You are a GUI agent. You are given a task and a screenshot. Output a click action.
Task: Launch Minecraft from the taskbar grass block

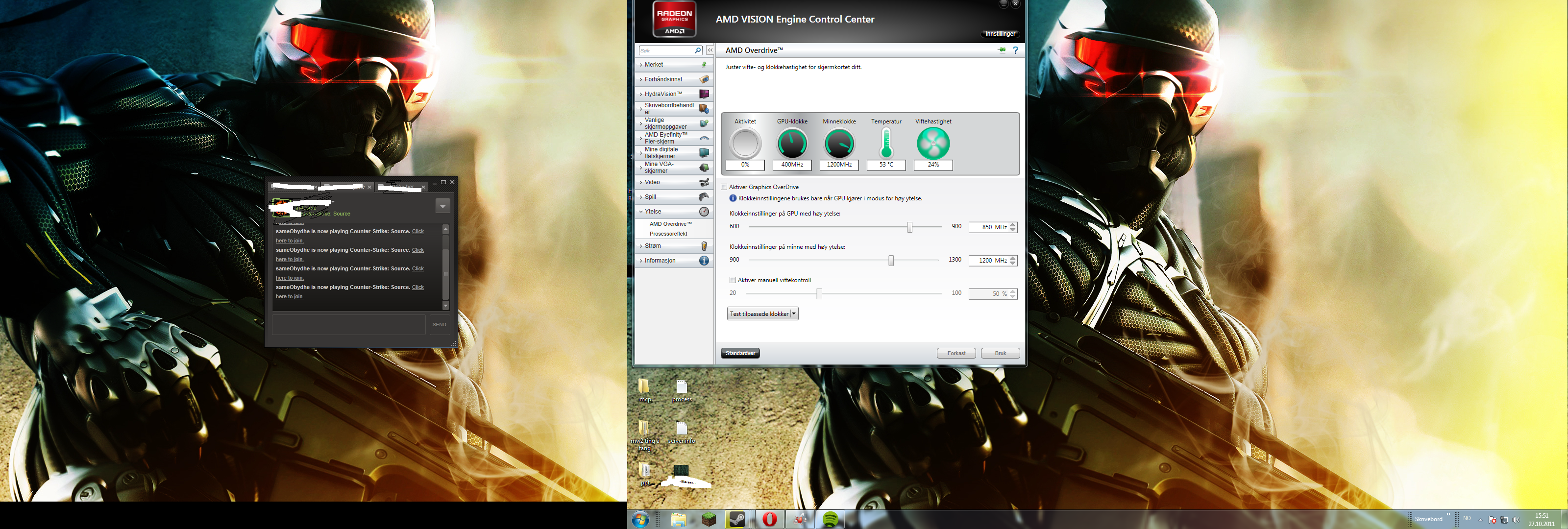click(x=709, y=519)
